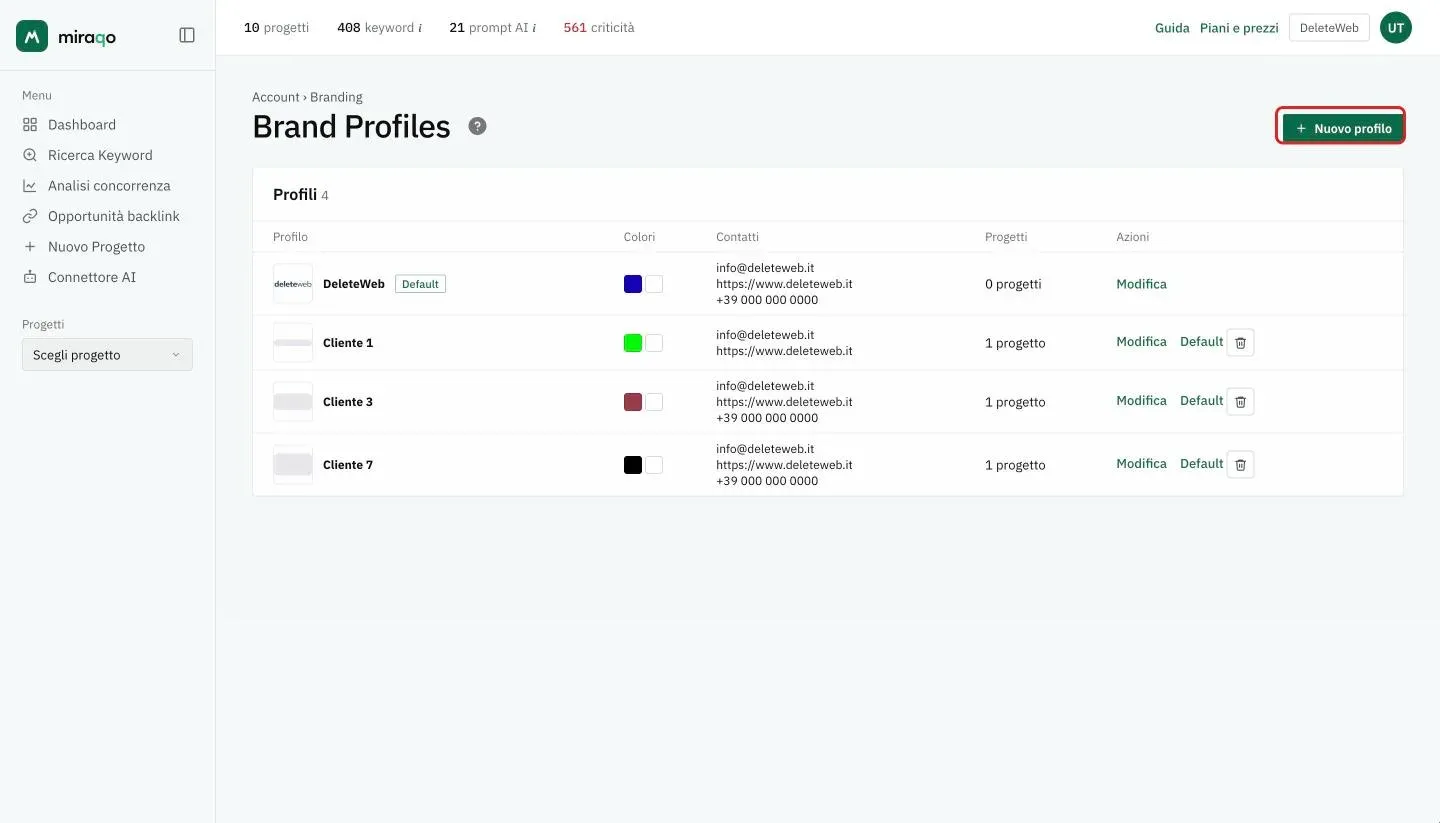Click the Branding breadcrumb text
This screenshot has height=823, width=1440.
[x=336, y=97]
